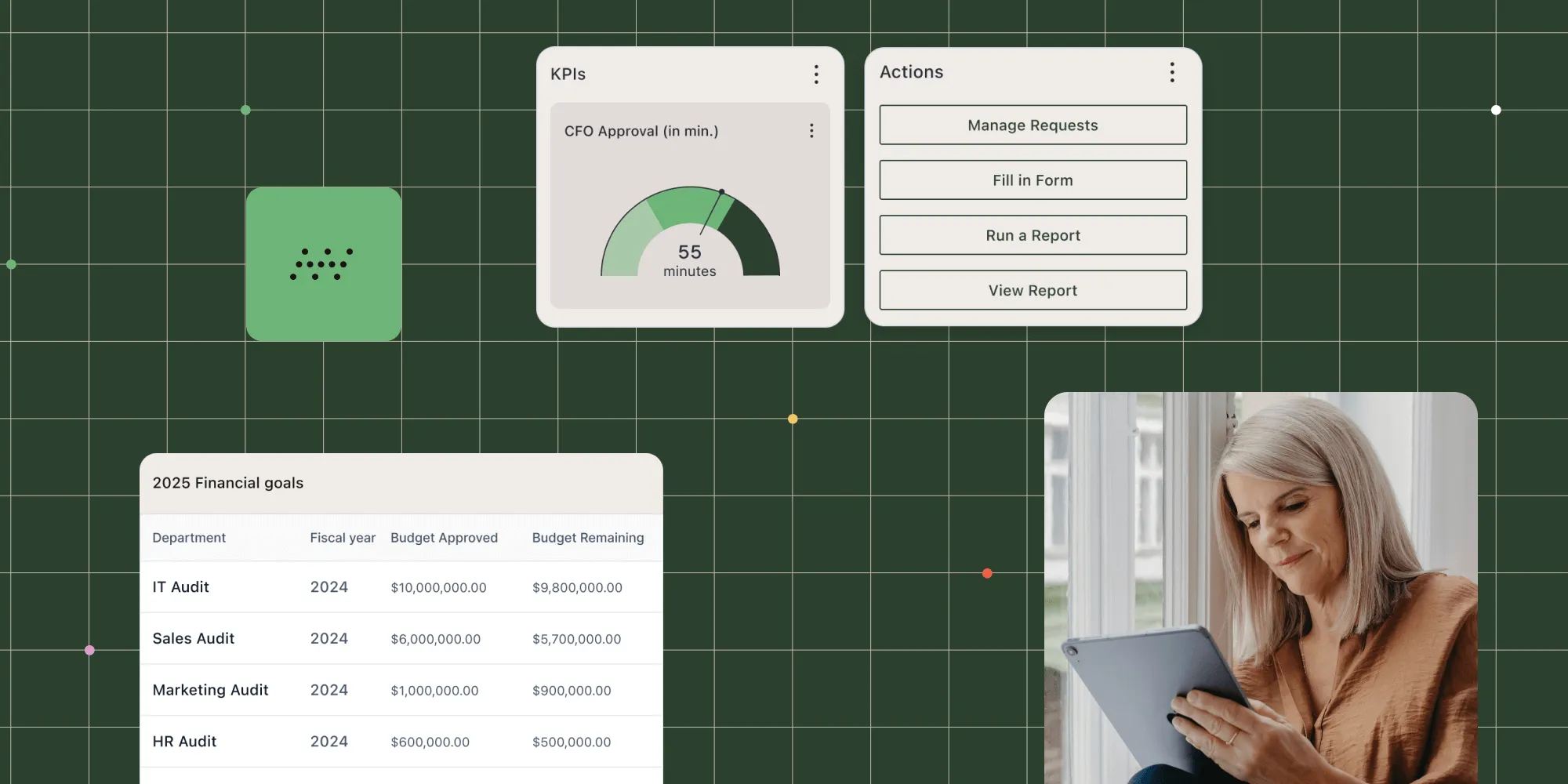Sort by the Department column header
The height and width of the screenshot is (784, 1568).
pyautogui.click(x=188, y=538)
